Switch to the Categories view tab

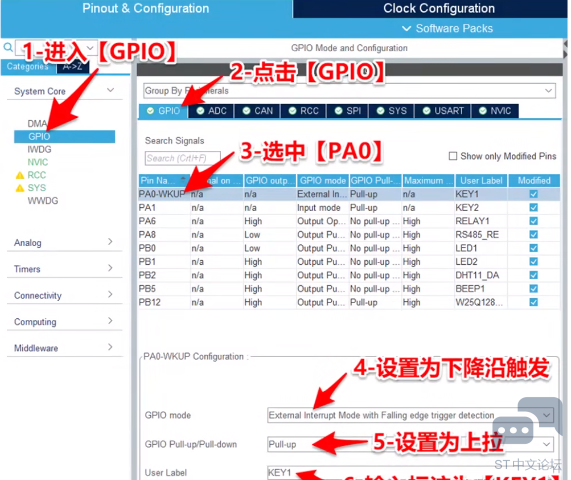[28, 67]
